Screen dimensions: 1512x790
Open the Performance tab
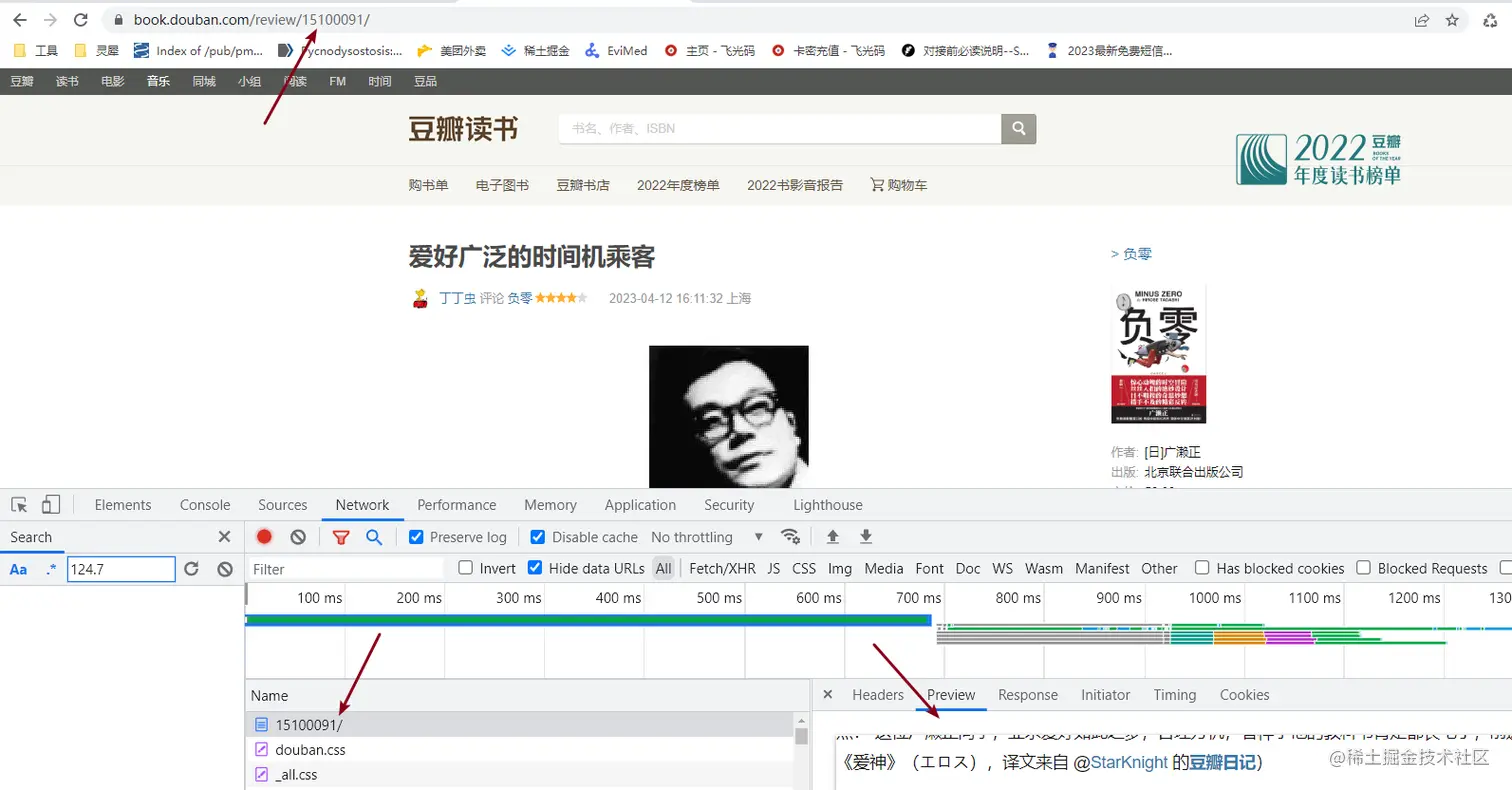pos(457,505)
